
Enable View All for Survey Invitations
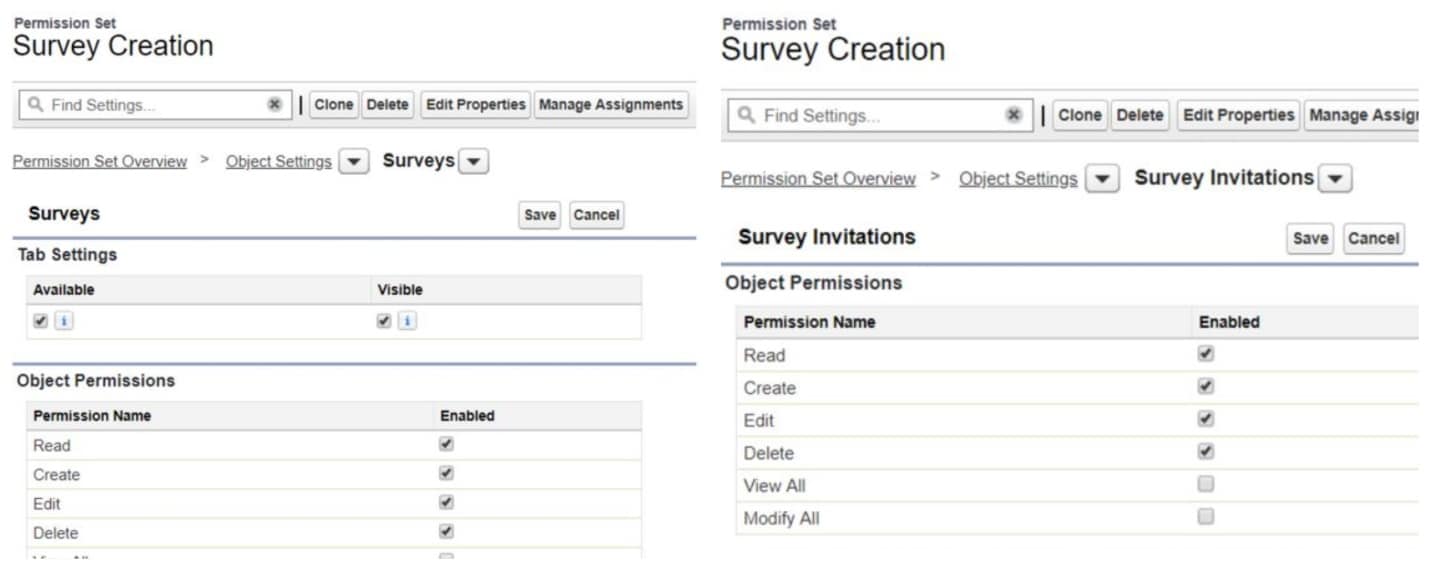[1206, 484]
